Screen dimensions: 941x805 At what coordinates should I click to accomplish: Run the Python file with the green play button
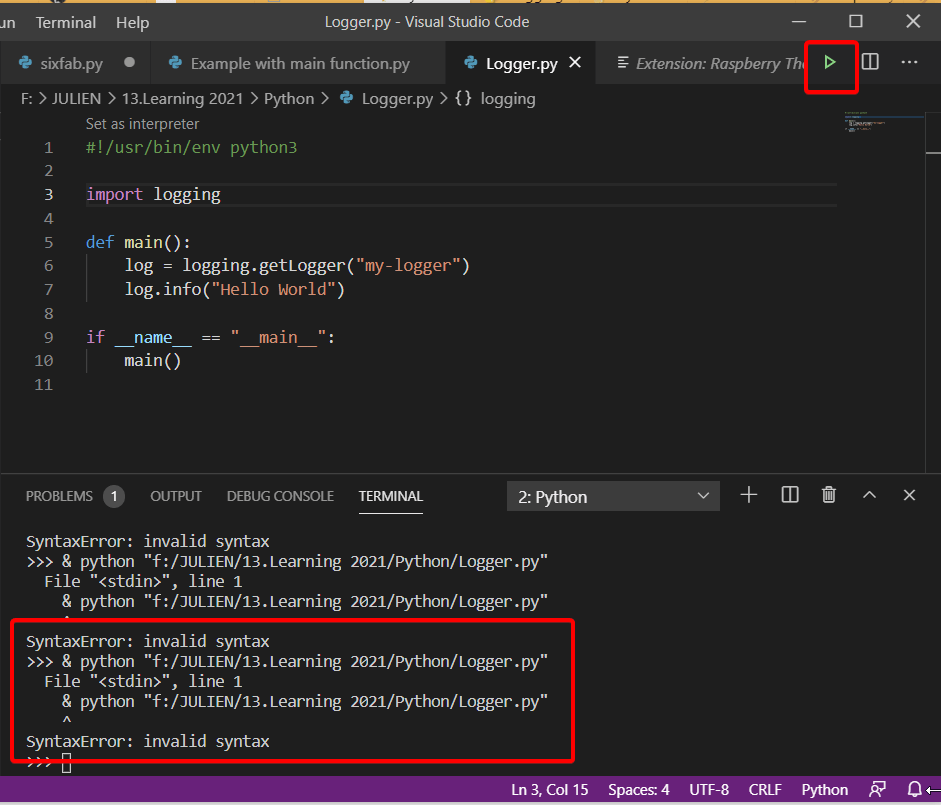coord(830,61)
